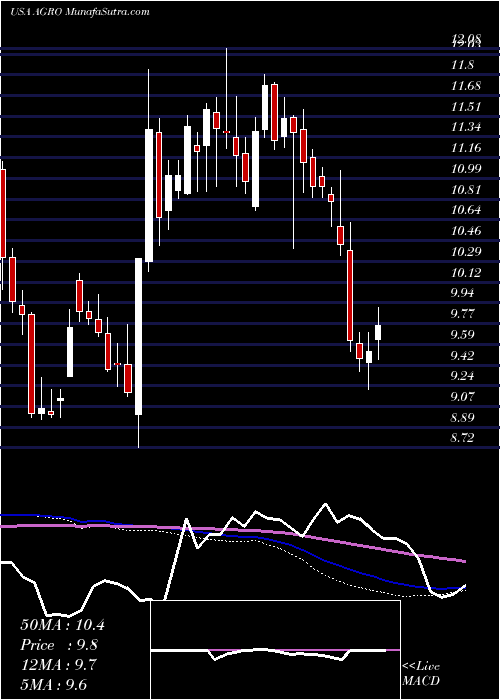Click the 9.24 price axis label
The image size is (500, 700).
point(462,375)
